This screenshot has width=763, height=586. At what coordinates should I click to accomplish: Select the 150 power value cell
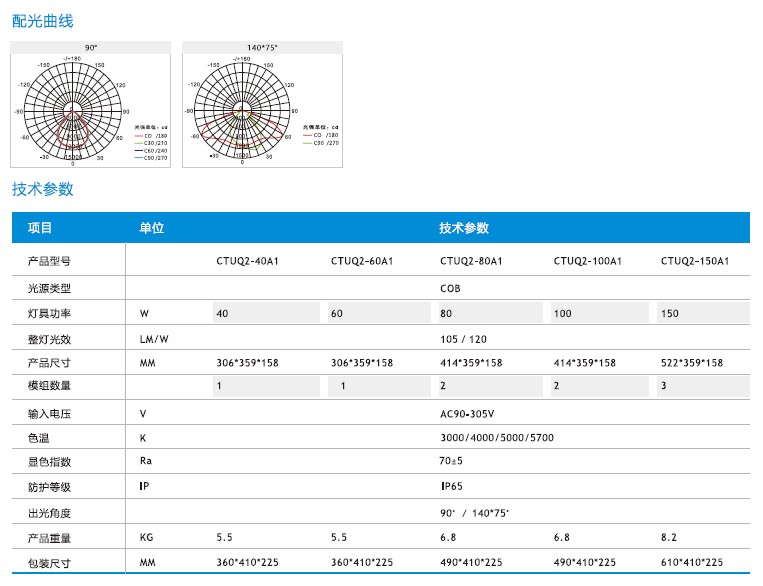pyautogui.click(x=703, y=313)
